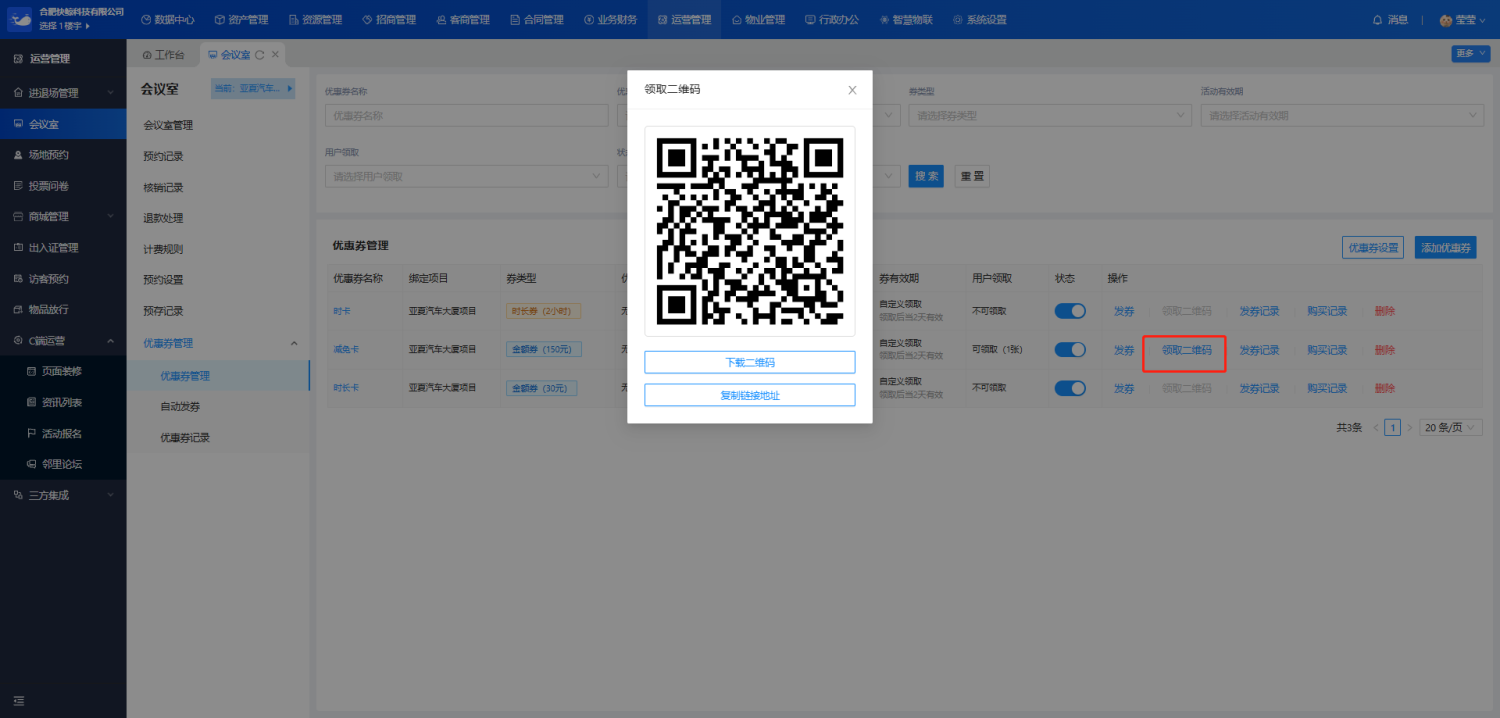Toggle the status switch for 减免卡
This screenshot has height=718, width=1500.
pyautogui.click(x=1070, y=350)
